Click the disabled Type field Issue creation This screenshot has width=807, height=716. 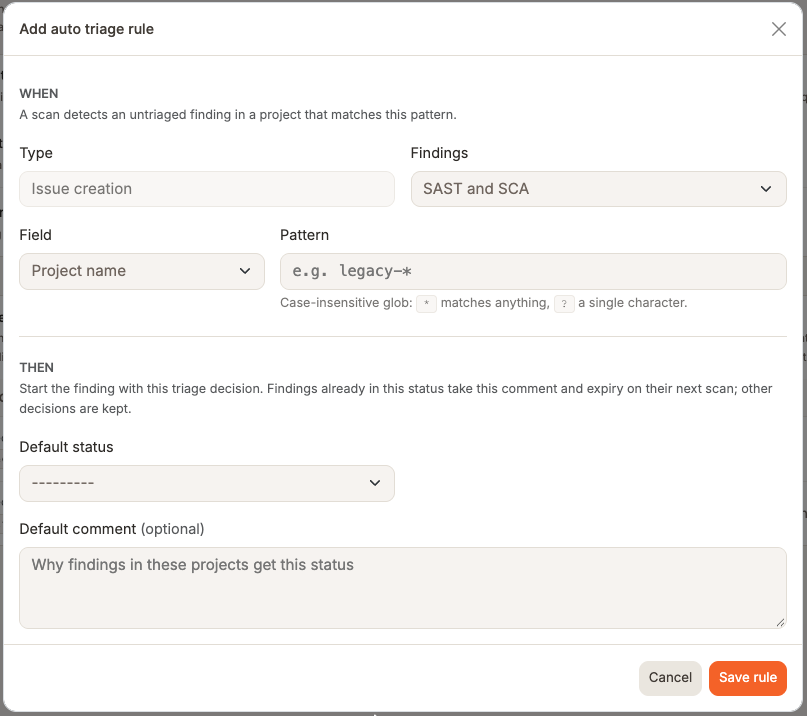point(207,189)
